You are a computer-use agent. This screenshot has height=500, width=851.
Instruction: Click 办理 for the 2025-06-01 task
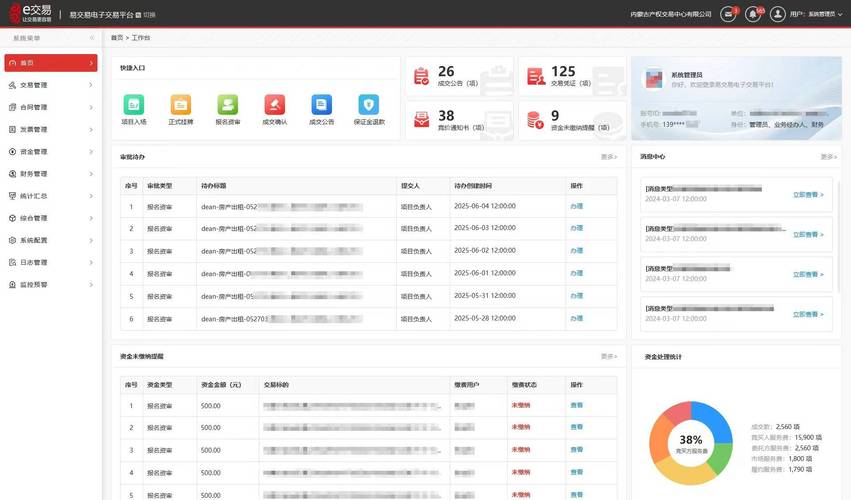coord(576,273)
